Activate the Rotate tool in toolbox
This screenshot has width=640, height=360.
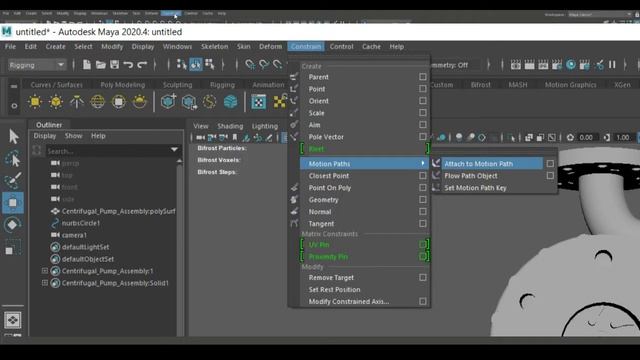[x=13, y=224]
